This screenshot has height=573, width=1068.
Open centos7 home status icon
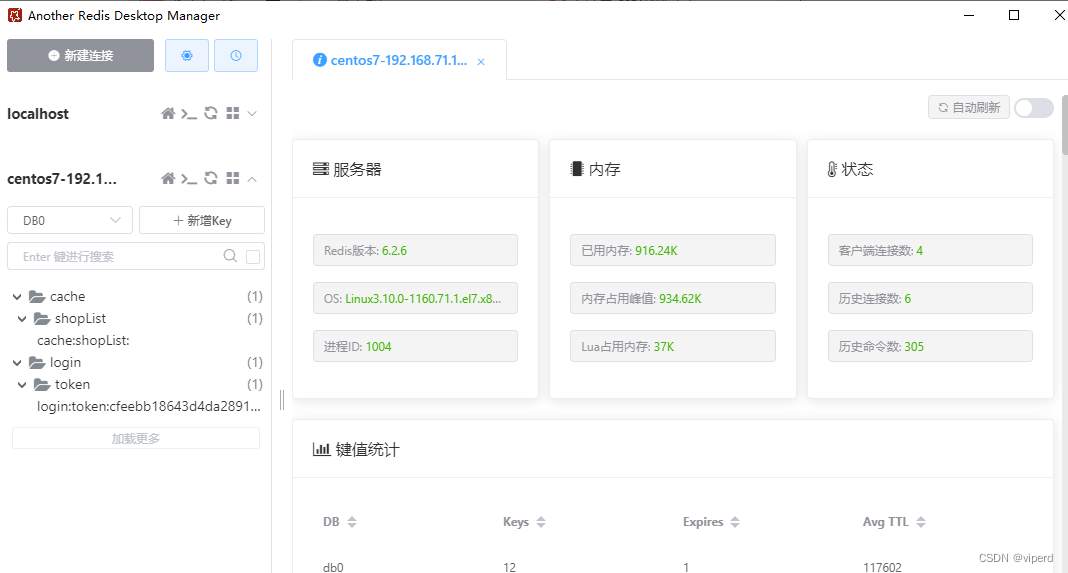tap(168, 179)
